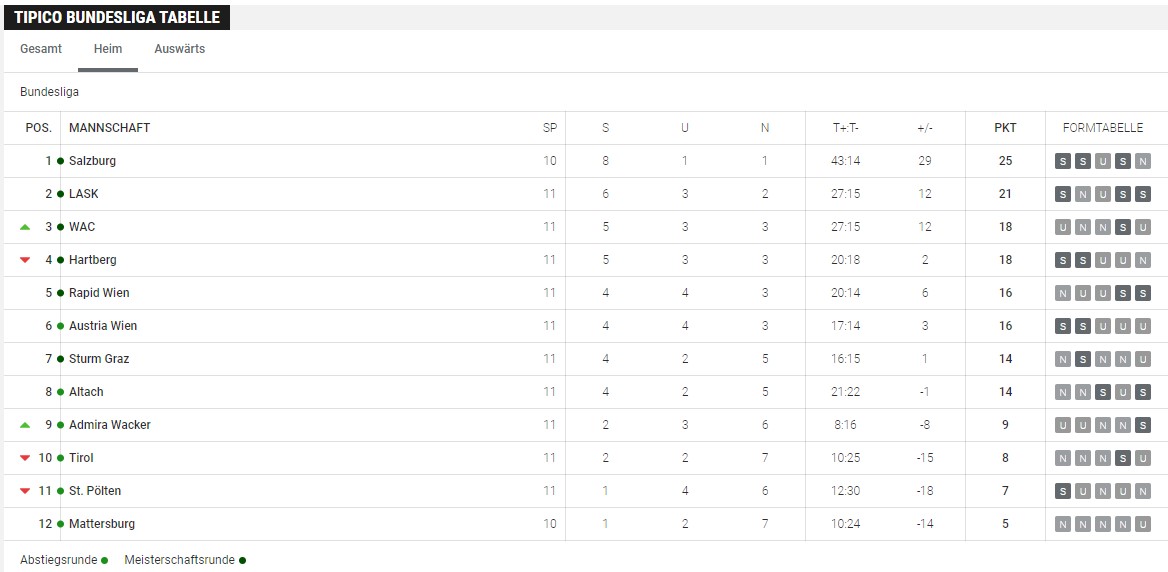
Task: Click the FORMTABELLE column header
Action: point(1102,128)
